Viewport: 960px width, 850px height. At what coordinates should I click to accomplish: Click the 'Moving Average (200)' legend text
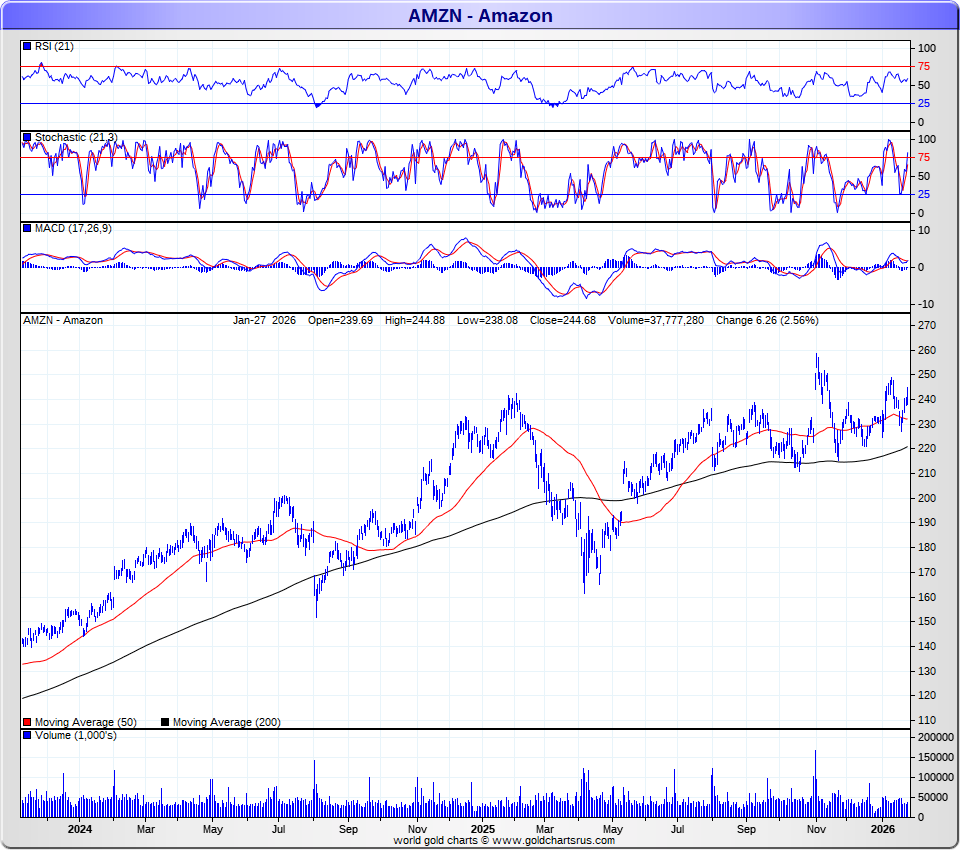(227, 722)
